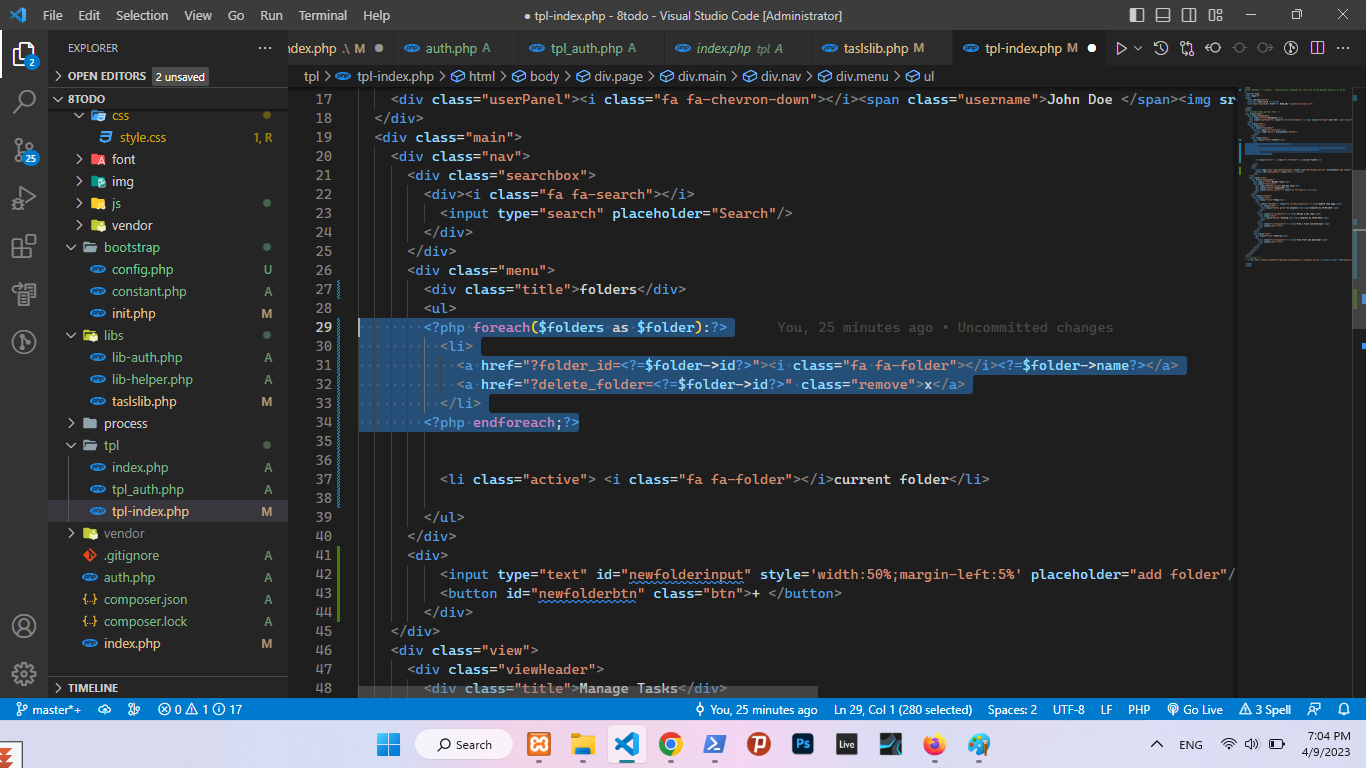Click the customize layout icon
Viewport: 1366px width, 768px height.
(x=1216, y=15)
